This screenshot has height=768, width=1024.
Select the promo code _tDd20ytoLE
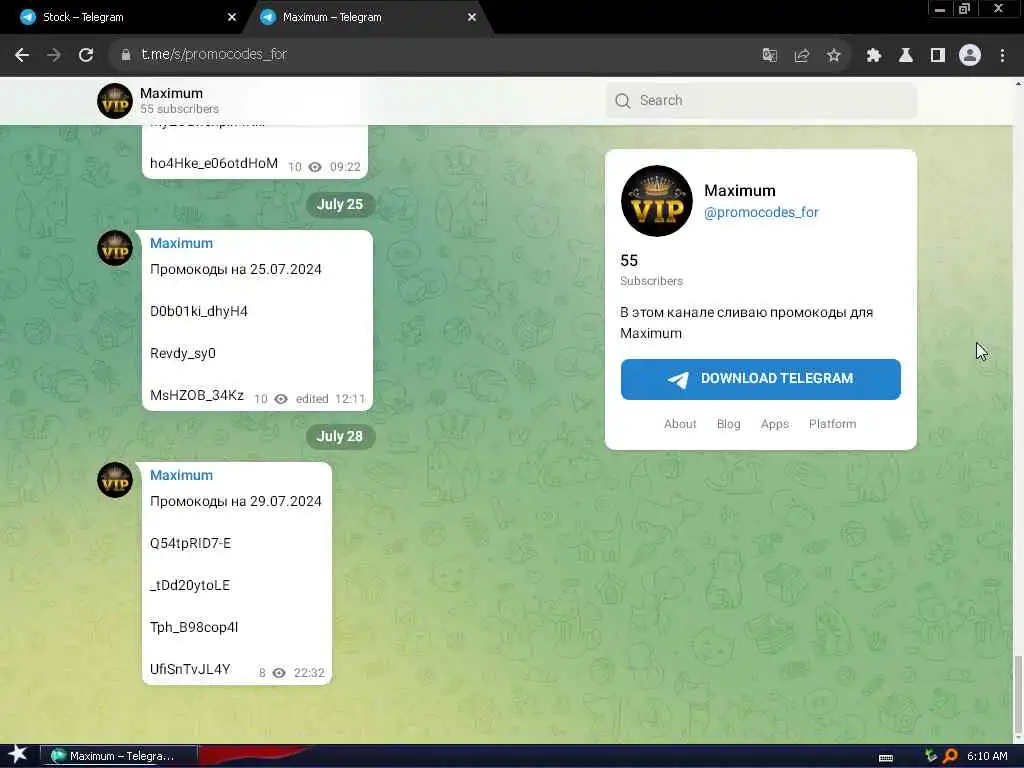tap(189, 585)
